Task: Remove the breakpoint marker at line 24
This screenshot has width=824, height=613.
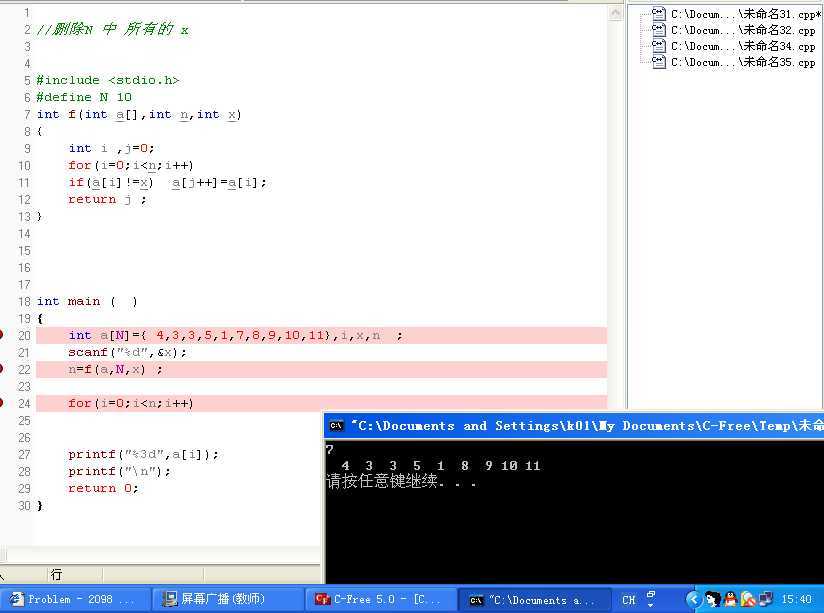Action: pyautogui.click(x=2, y=403)
